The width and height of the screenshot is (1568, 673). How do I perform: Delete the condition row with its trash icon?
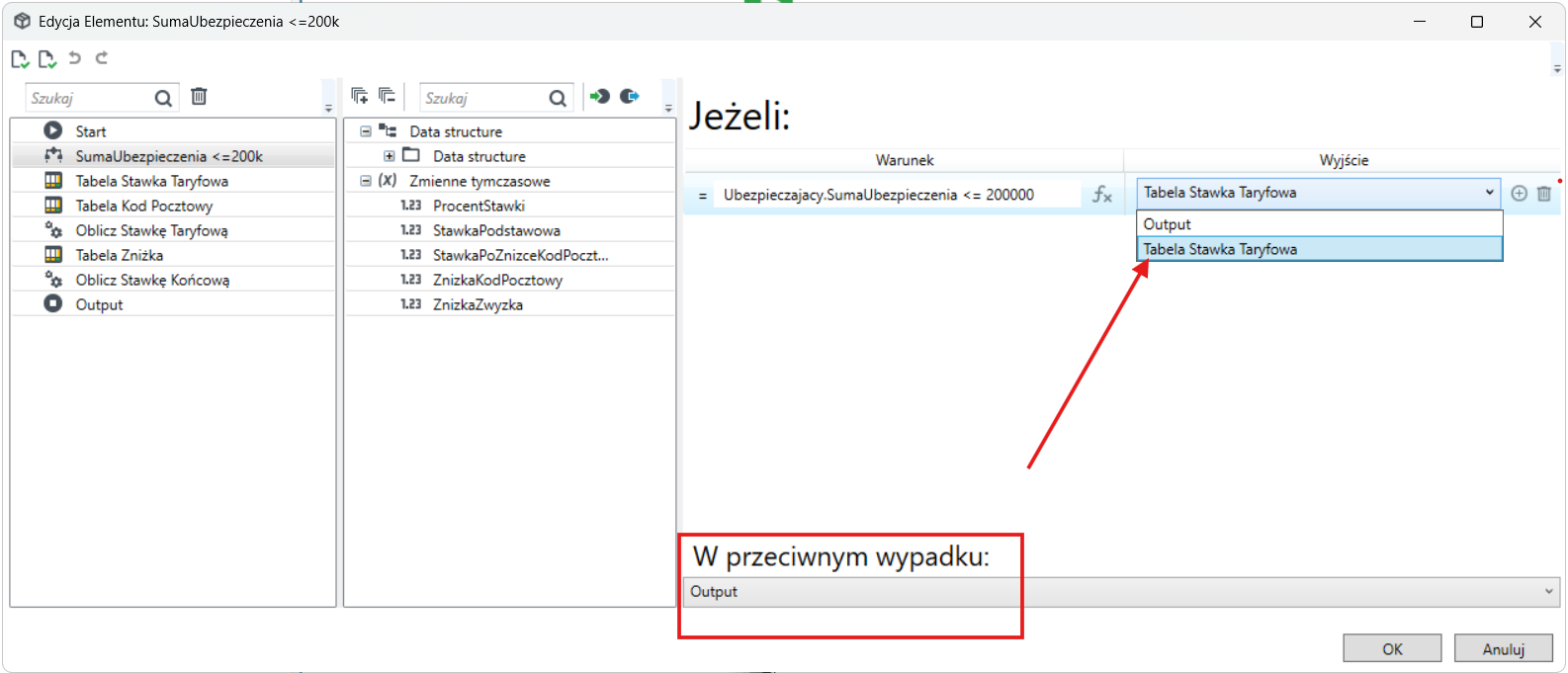point(1544,194)
